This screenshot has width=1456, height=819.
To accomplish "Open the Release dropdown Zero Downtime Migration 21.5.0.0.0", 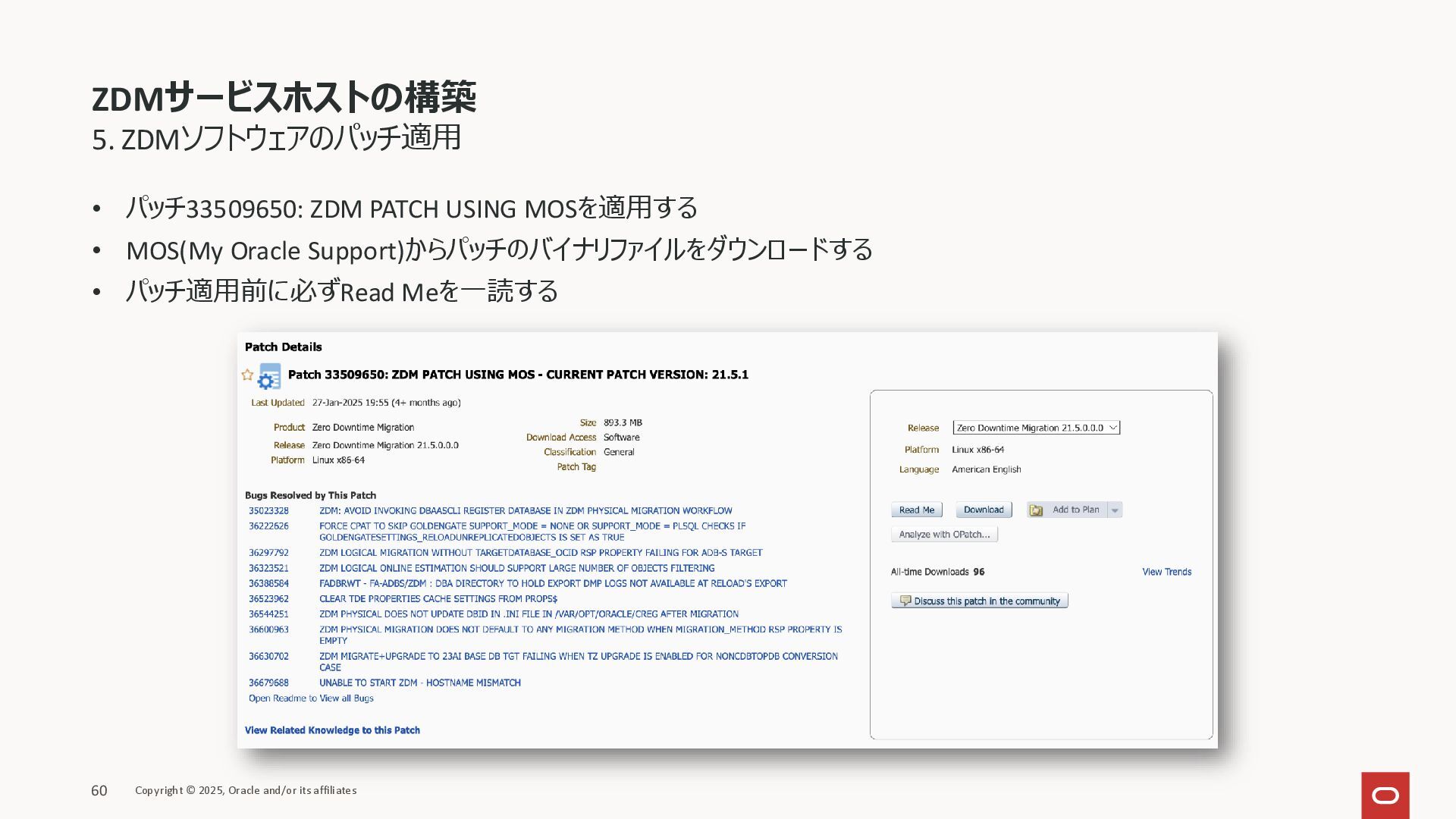I will pyautogui.click(x=1036, y=428).
